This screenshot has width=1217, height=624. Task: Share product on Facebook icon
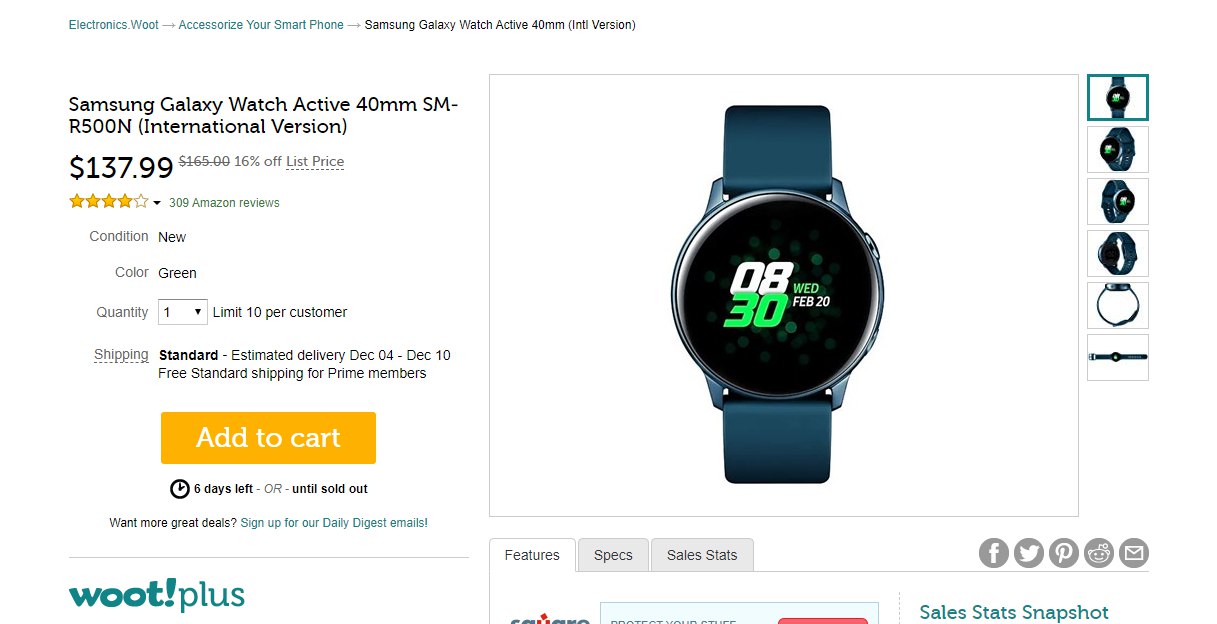(x=993, y=553)
